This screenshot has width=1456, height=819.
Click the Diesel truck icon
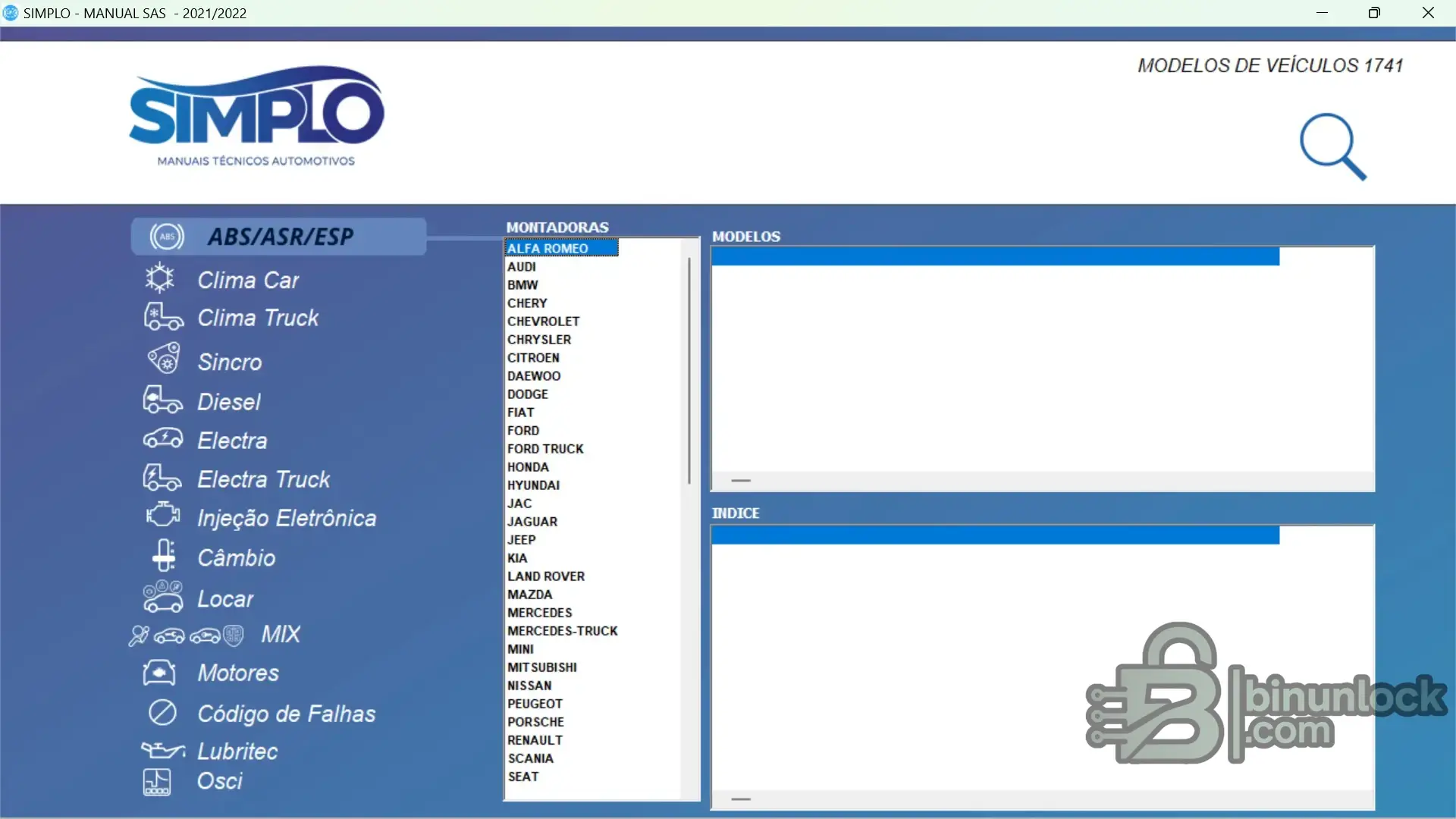pos(162,400)
